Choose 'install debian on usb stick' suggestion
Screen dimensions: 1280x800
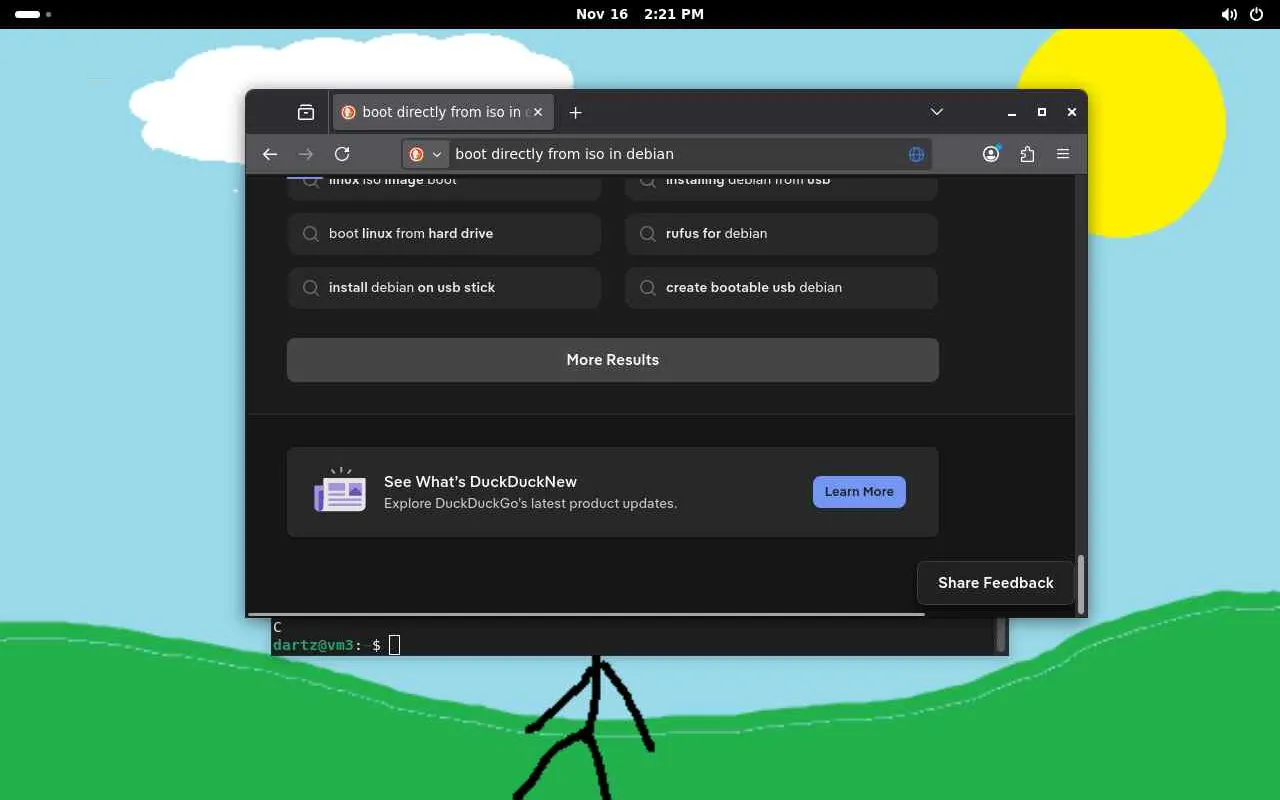point(444,287)
